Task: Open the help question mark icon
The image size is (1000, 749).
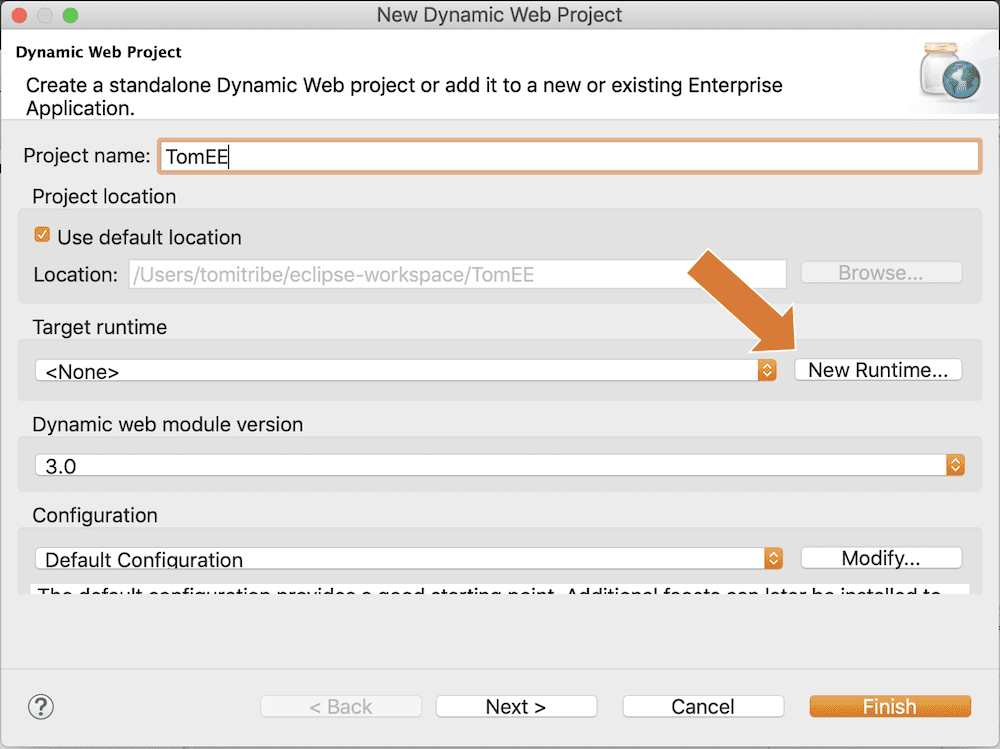Action: [41, 707]
